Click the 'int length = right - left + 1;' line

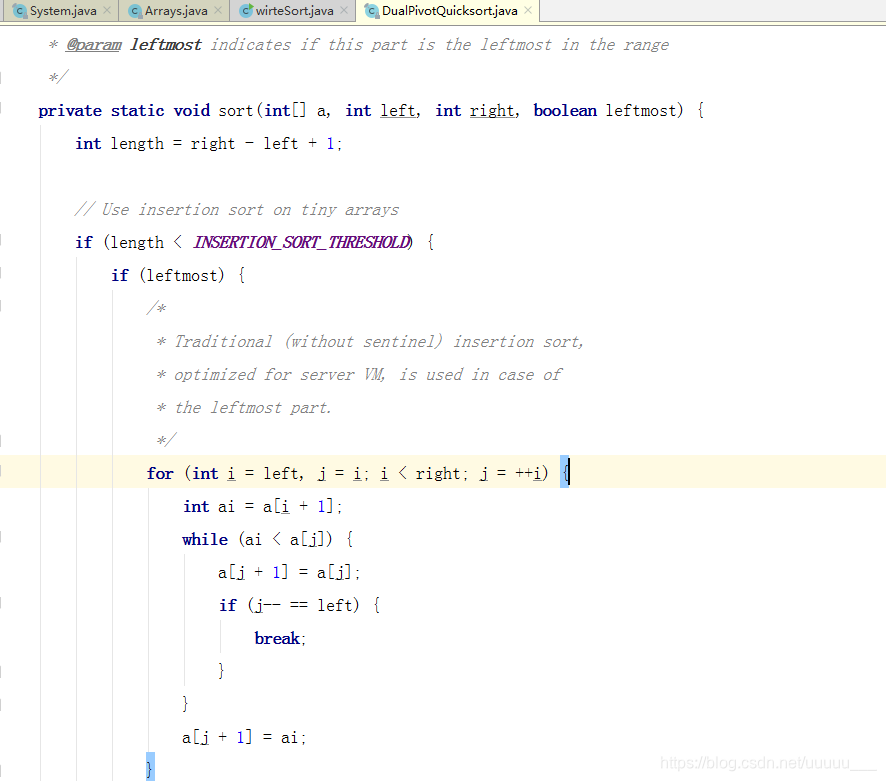tap(209, 144)
